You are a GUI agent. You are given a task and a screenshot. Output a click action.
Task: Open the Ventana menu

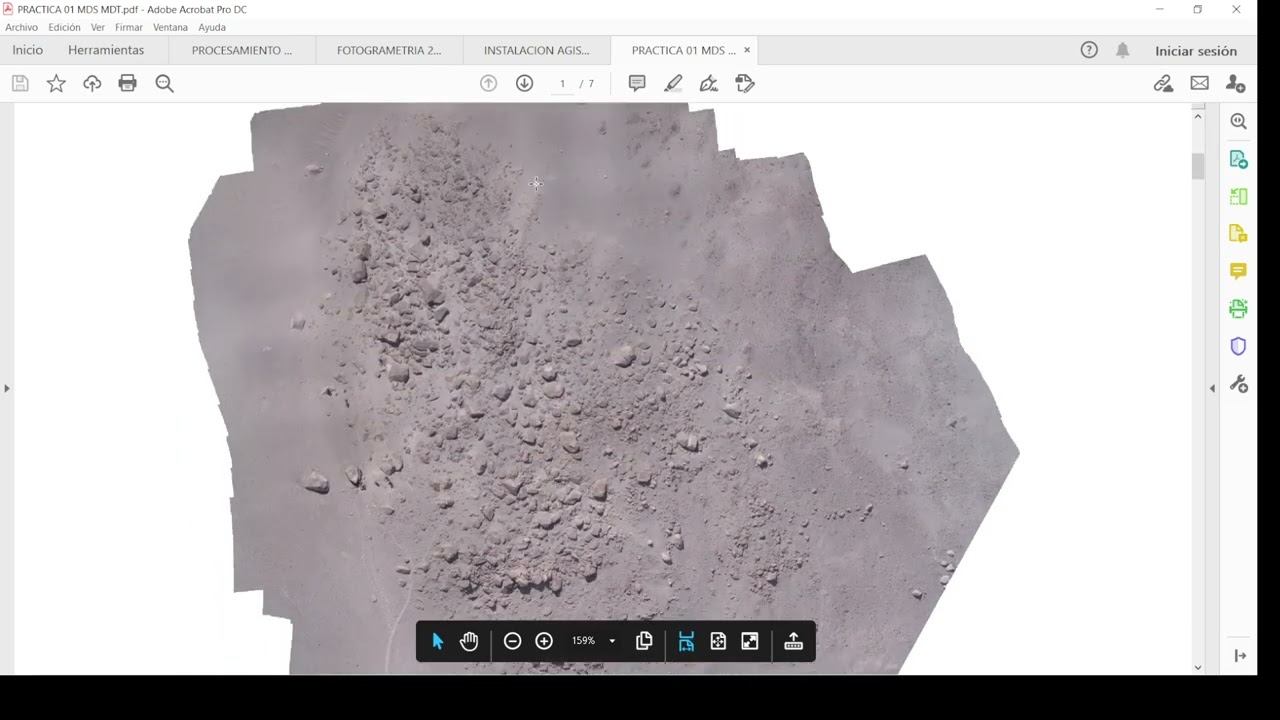coord(170,27)
